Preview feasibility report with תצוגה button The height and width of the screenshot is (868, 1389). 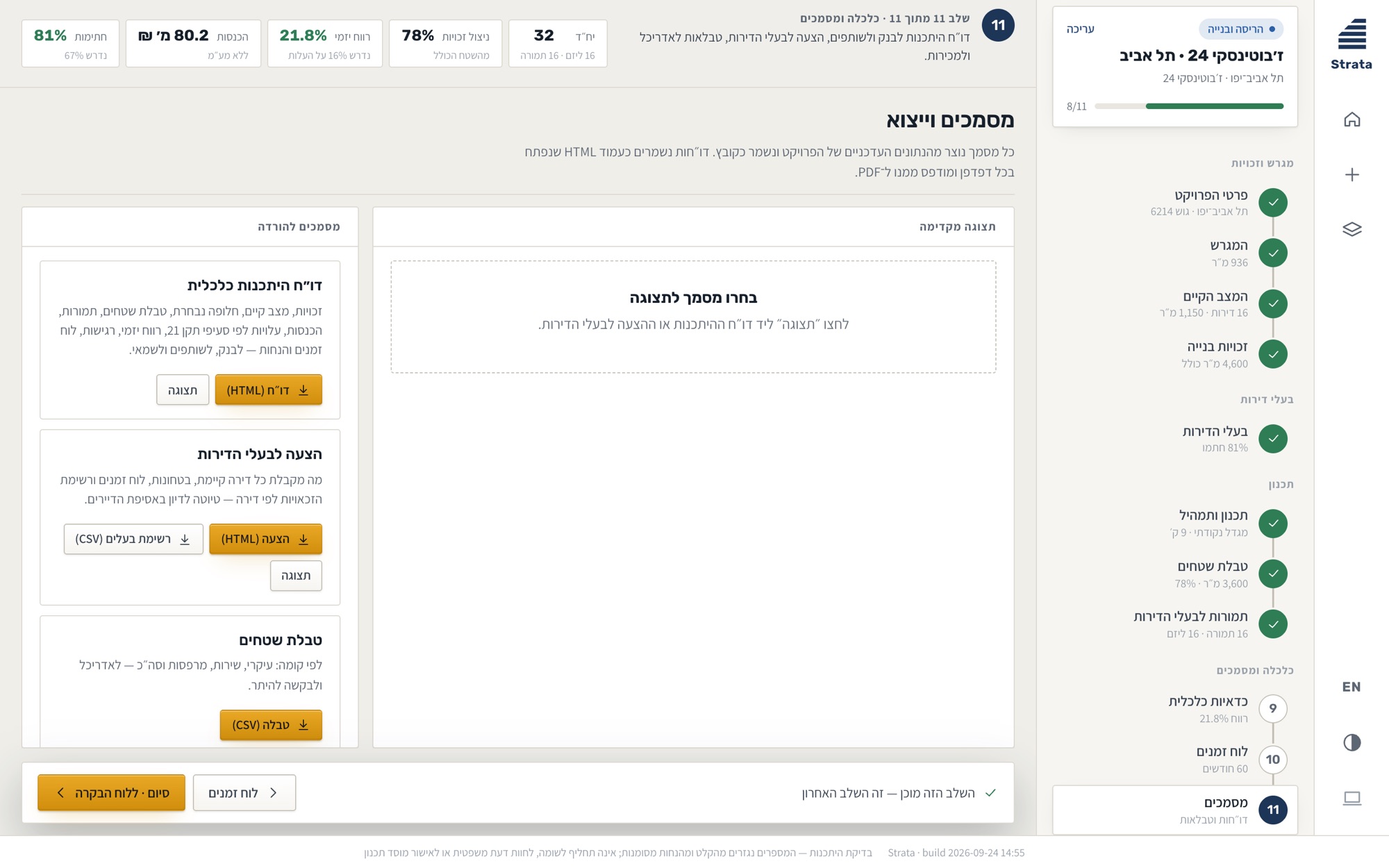(183, 390)
